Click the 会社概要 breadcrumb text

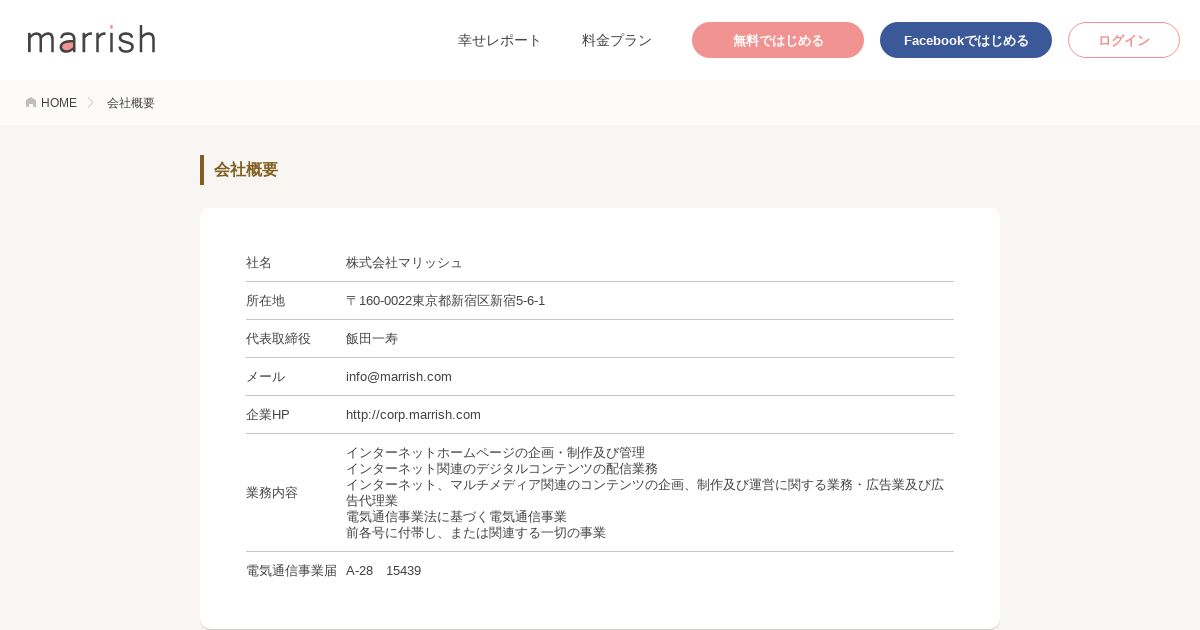(131, 103)
